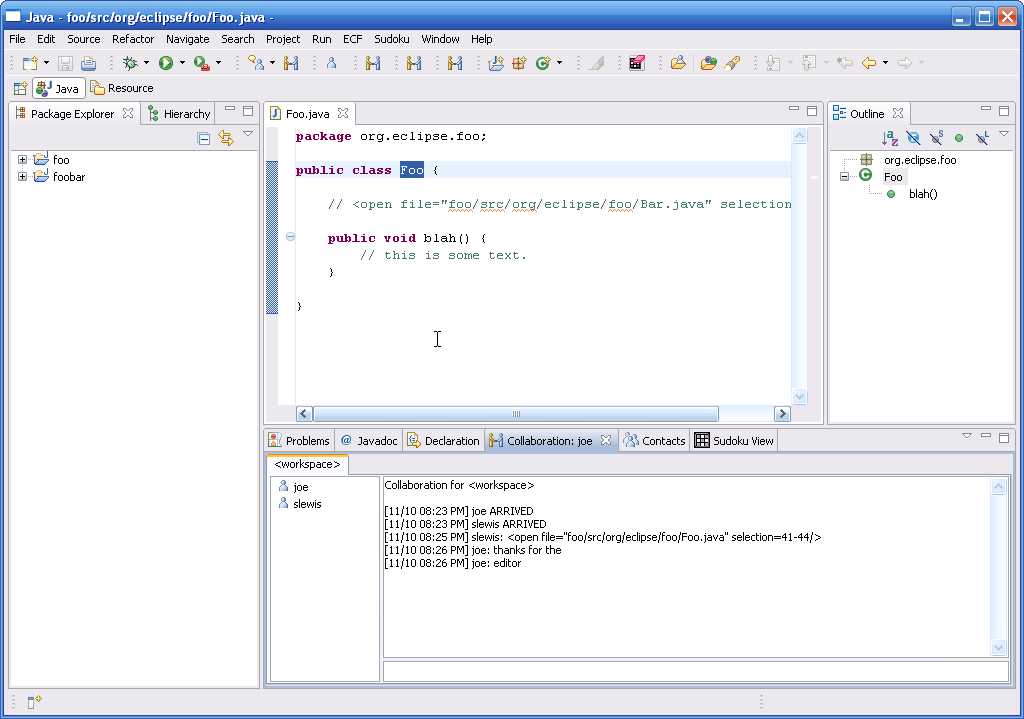
Task: Toggle Hide Local Types in Outline
Action: (982, 138)
